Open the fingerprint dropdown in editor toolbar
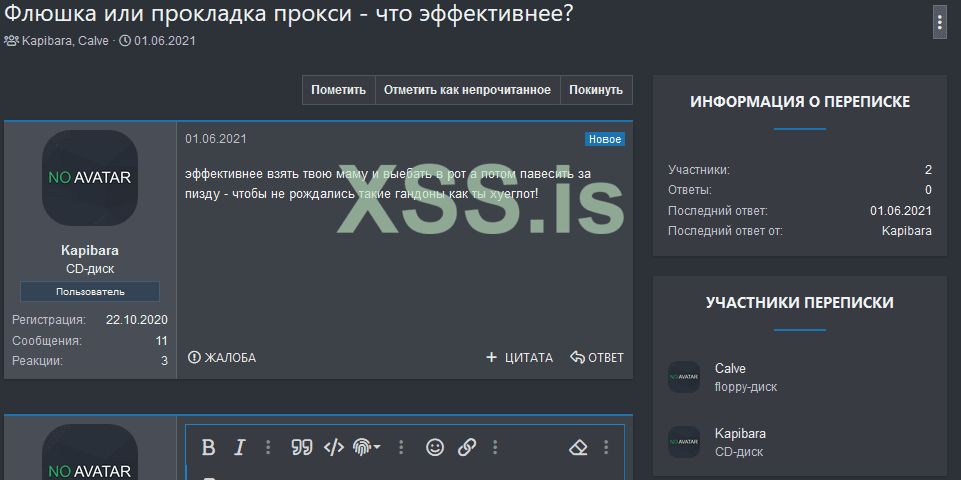 tap(367, 448)
